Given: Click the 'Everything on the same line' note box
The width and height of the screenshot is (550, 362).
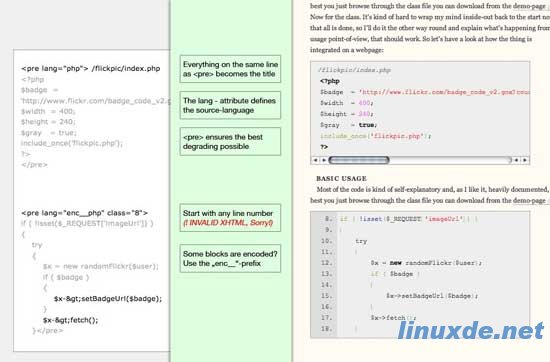Looking at the screenshot, I should coord(230,69).
